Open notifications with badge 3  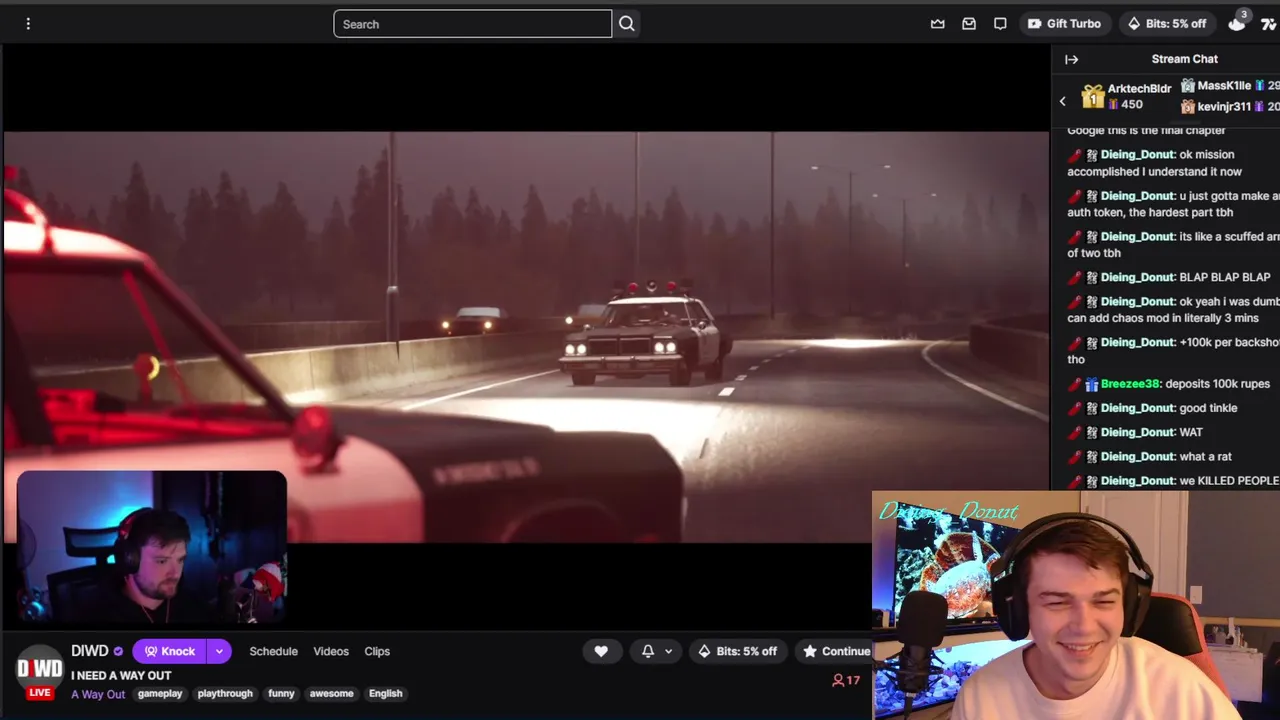[1237, 22]
